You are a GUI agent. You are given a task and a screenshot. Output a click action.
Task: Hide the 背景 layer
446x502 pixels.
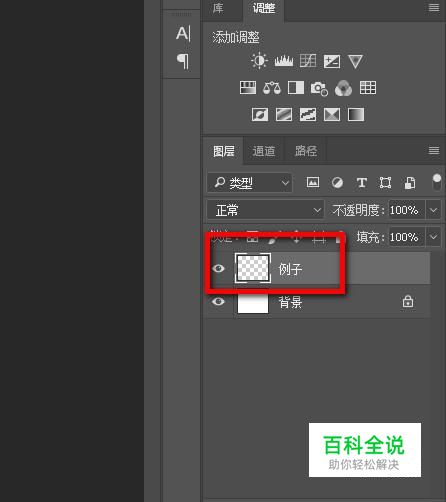(x=218, y=302)
